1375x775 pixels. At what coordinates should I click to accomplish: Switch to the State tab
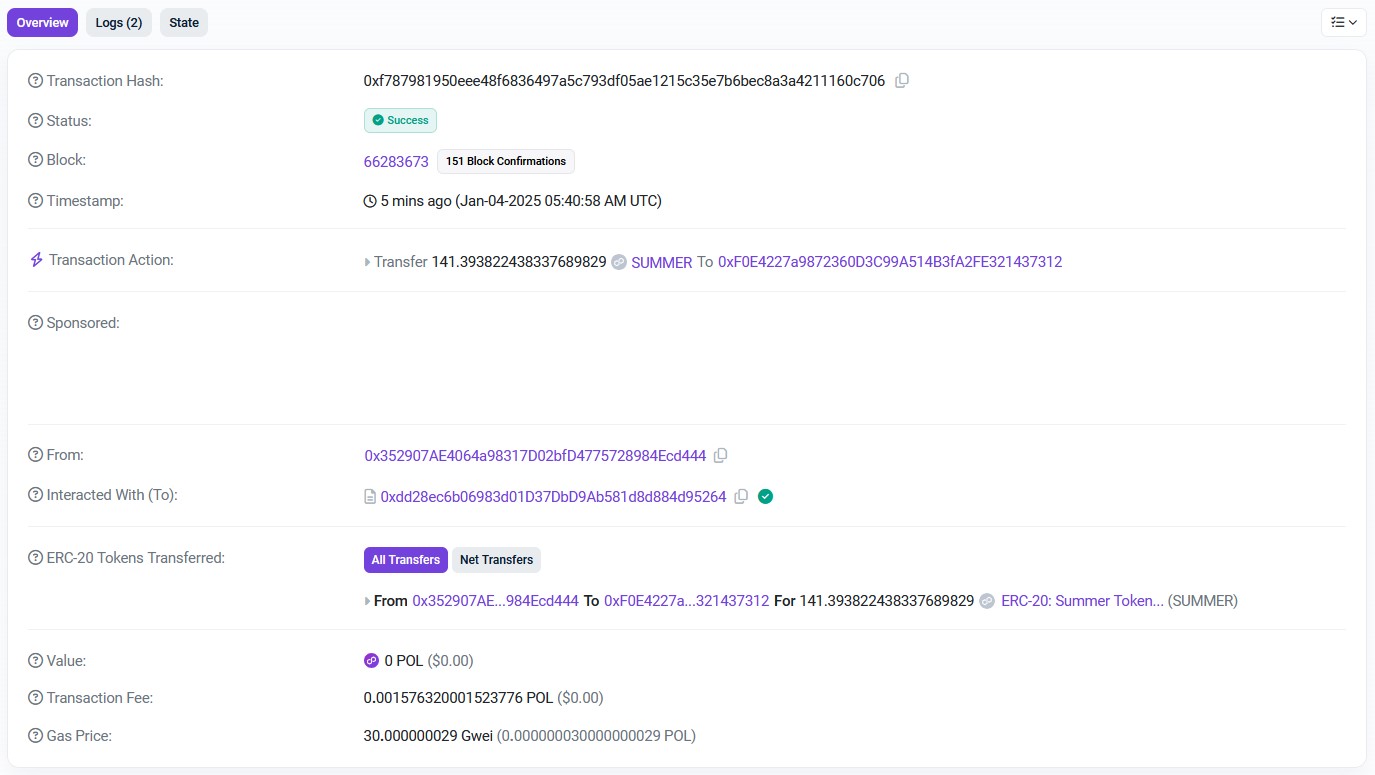point(184,23)
